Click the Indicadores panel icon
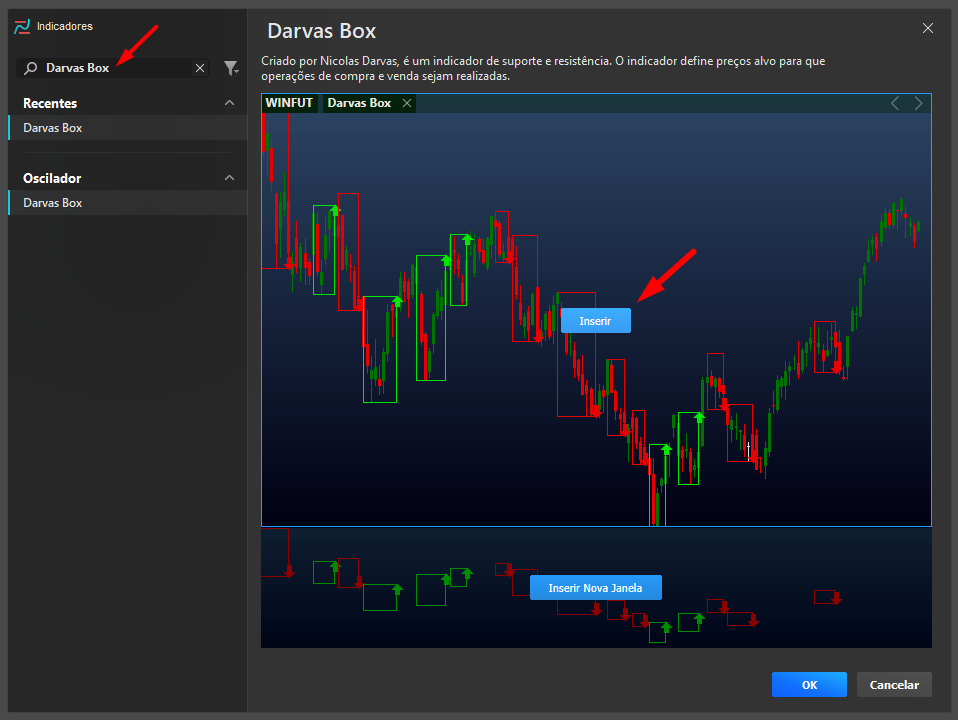This screenshot has width=958, height=720. pyautogui.click(x=21, y=26)
